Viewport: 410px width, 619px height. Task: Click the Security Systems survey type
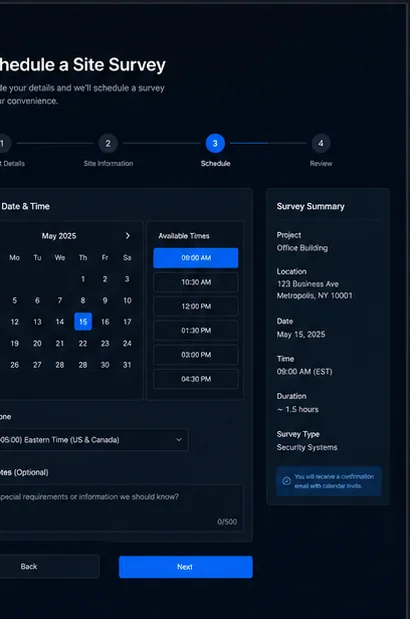307,447
